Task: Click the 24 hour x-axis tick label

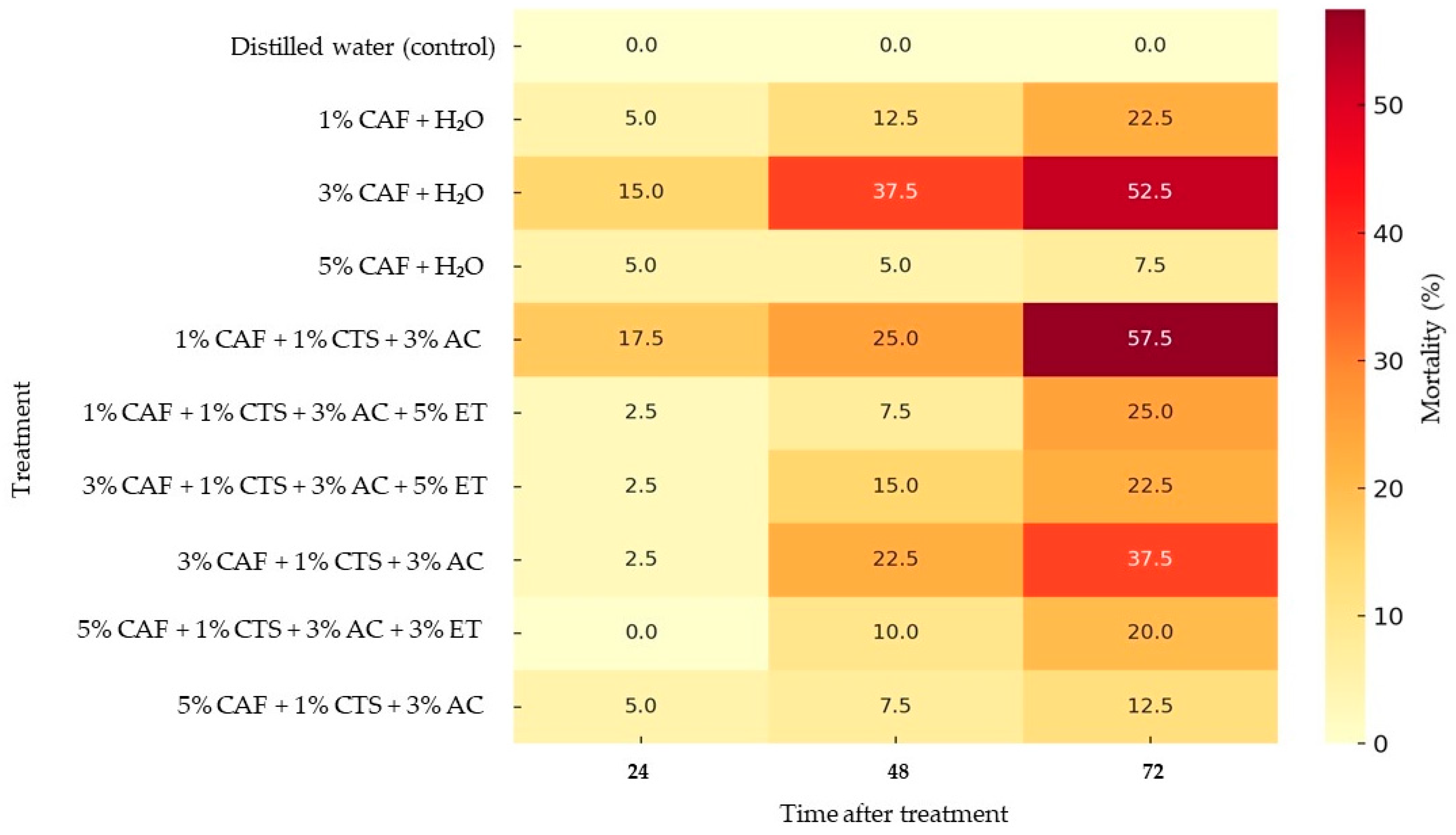Action: [638, 772]
